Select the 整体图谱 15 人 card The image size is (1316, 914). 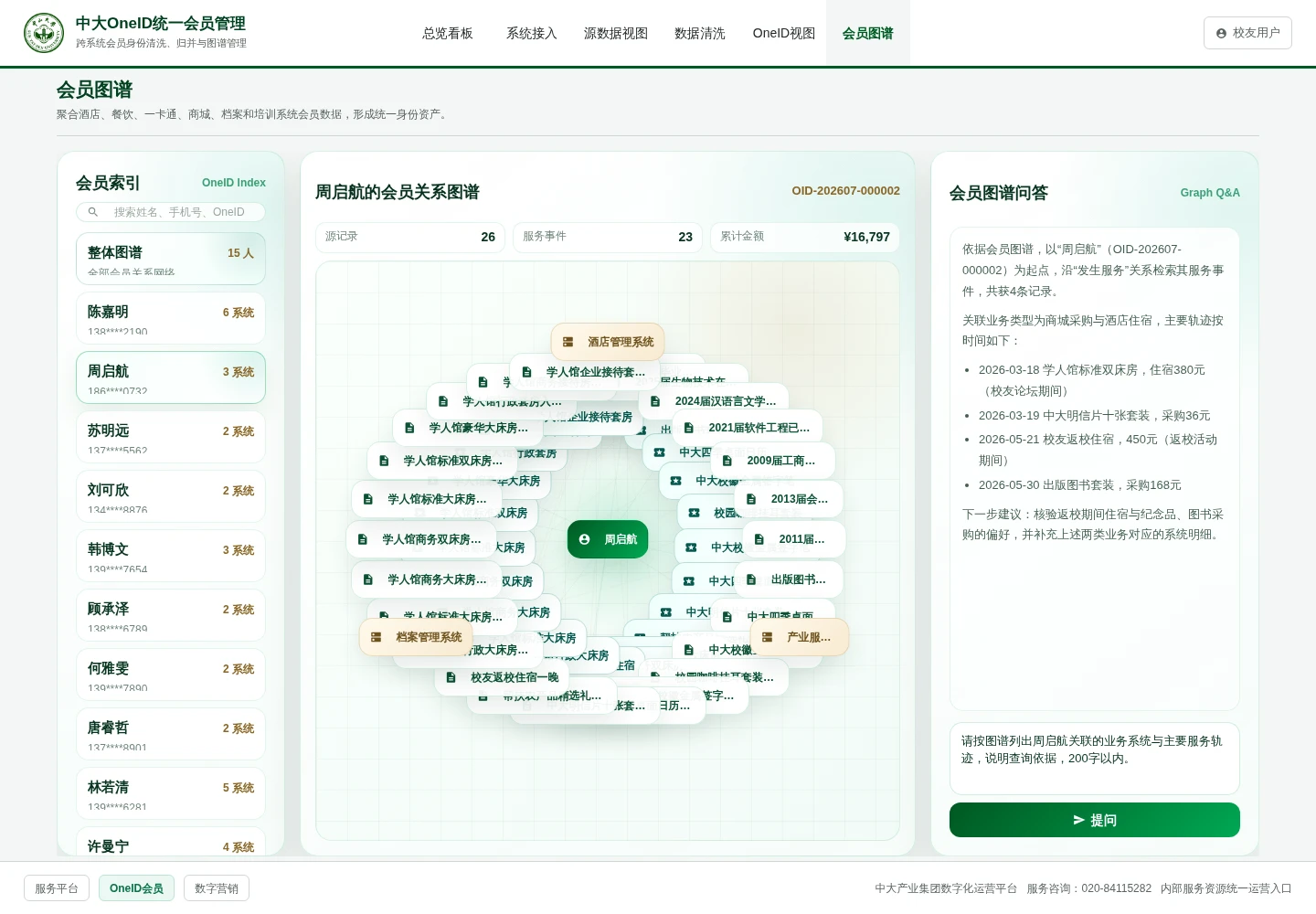tap(171, 259)
